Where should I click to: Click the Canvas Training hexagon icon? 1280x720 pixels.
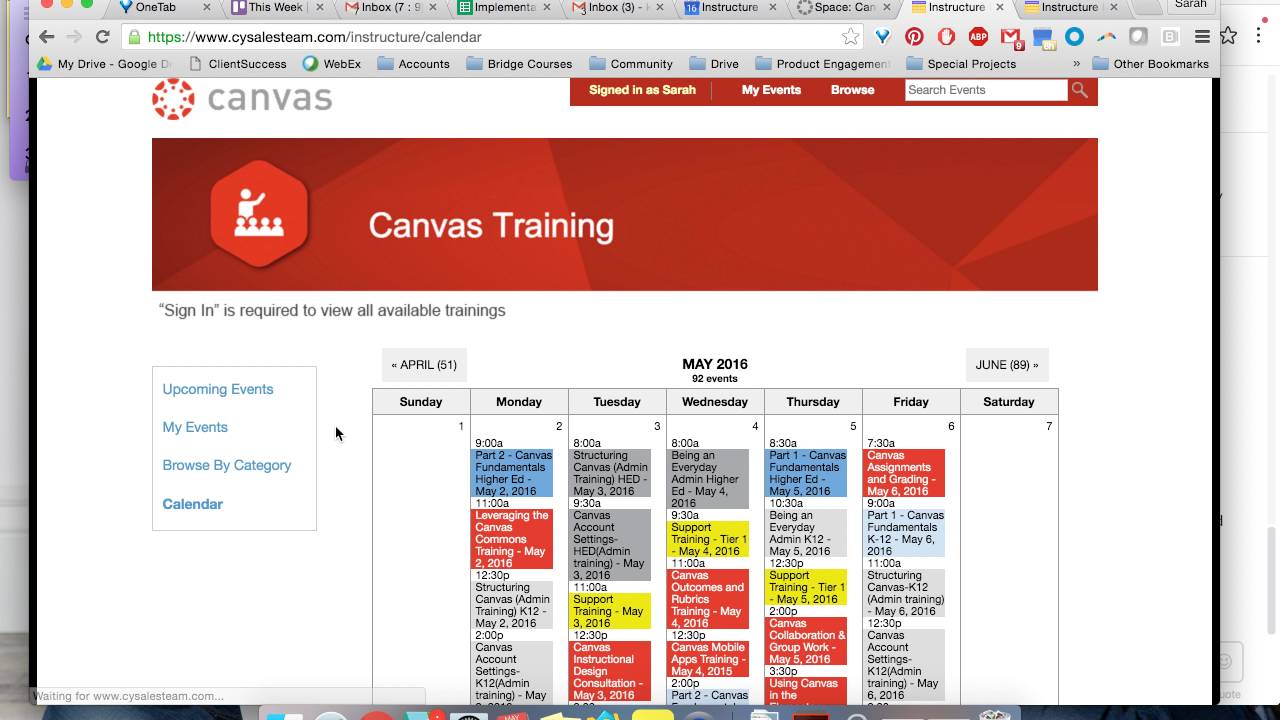pos(260,213)
